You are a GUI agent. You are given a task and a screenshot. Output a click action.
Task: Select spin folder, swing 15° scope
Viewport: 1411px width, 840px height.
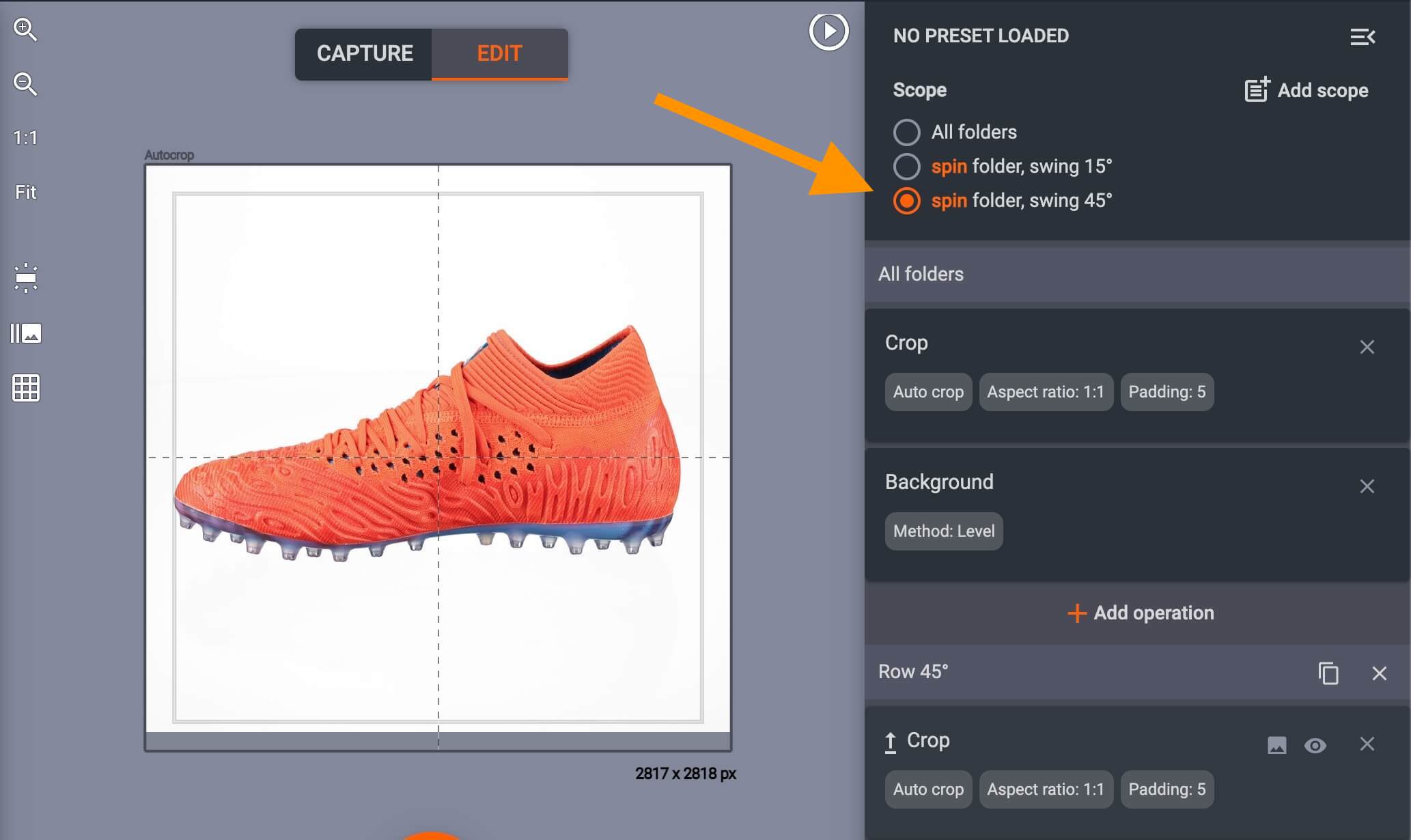pos(907,166)
